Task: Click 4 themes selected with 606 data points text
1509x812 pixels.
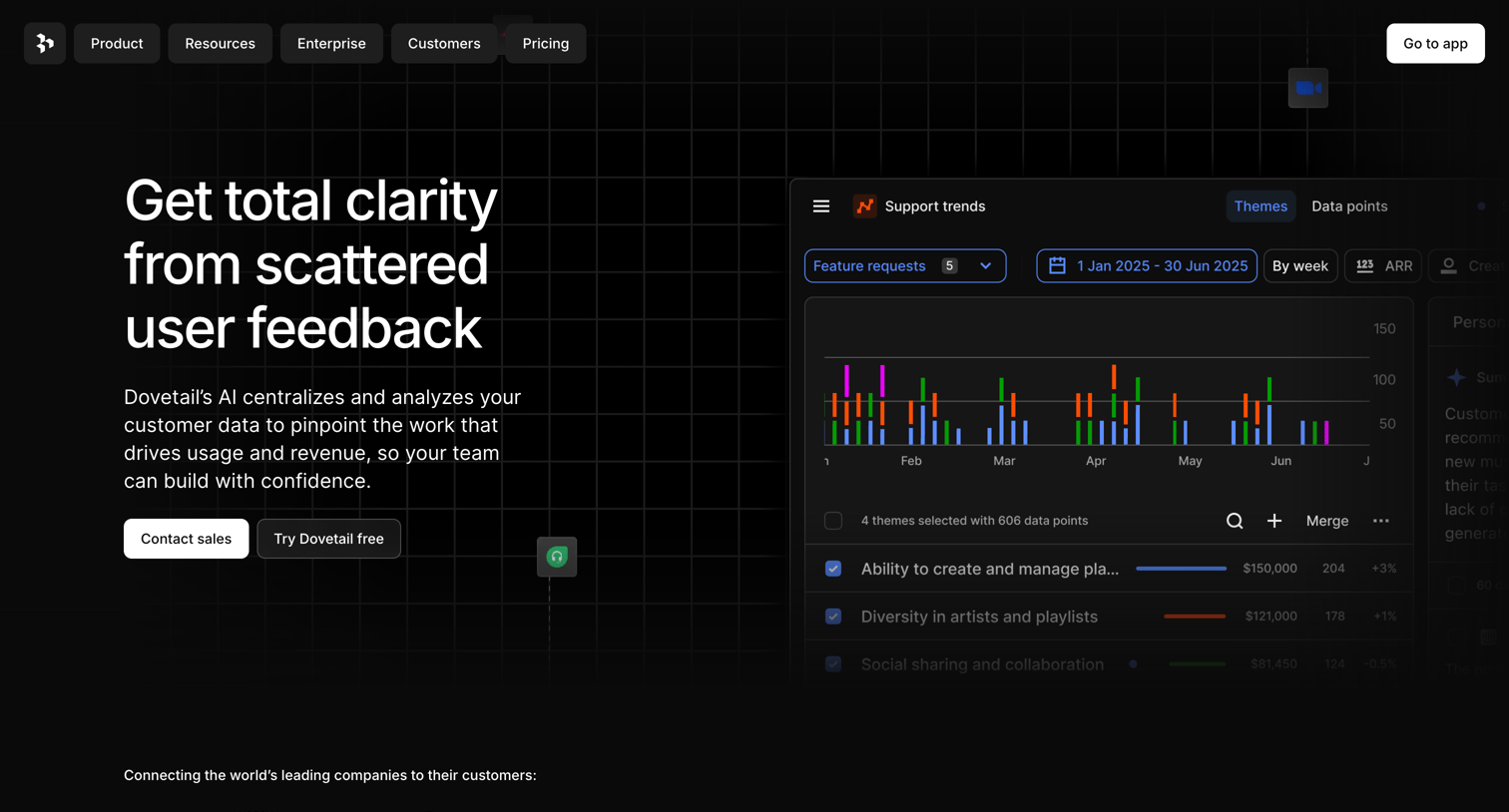Action: 974,521
